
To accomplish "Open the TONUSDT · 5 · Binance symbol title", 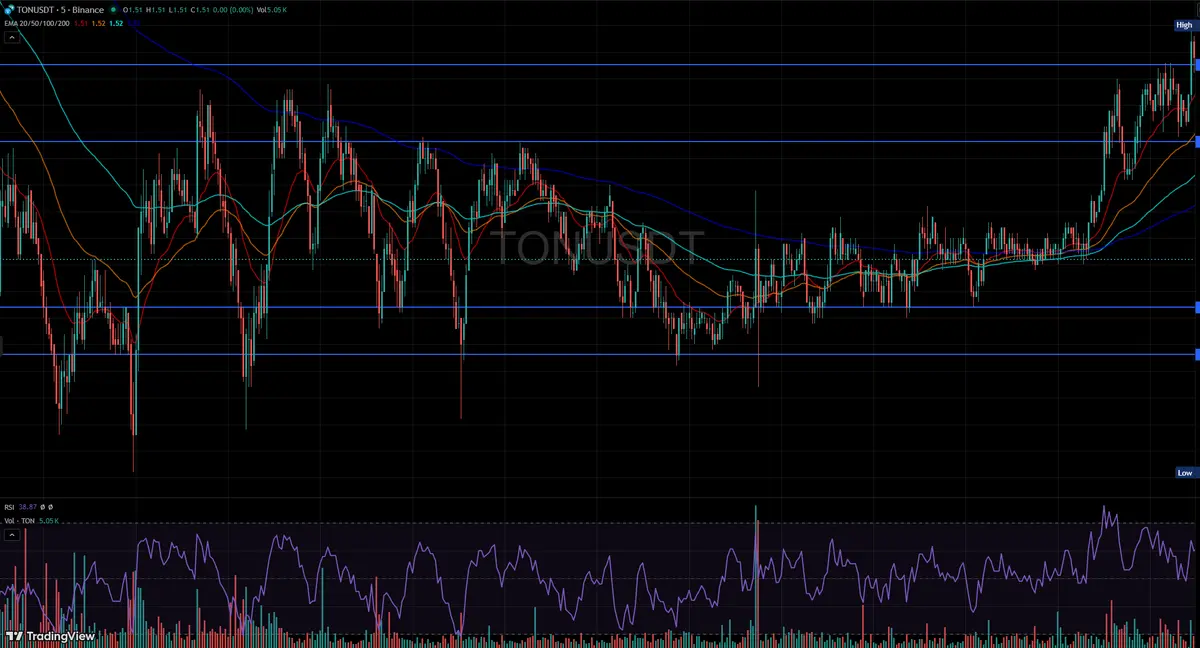I will (x=60, y=10).
